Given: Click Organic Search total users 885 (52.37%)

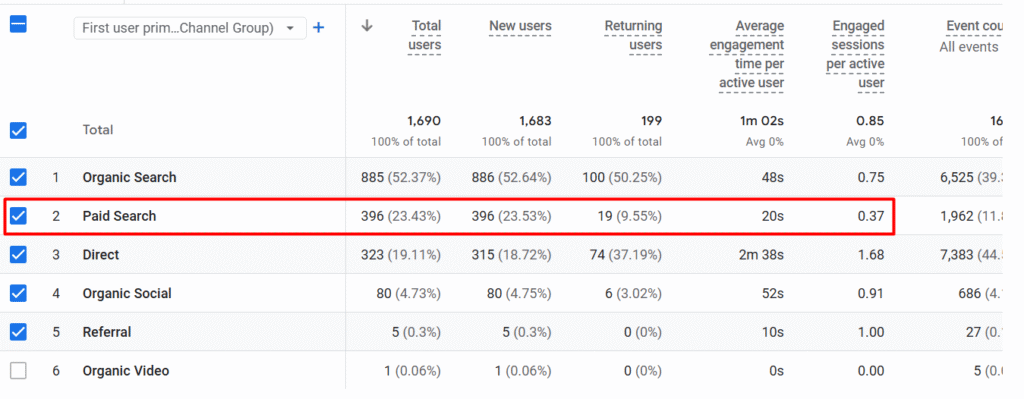Looking at the screenshot, I should [x=401, y=178].
